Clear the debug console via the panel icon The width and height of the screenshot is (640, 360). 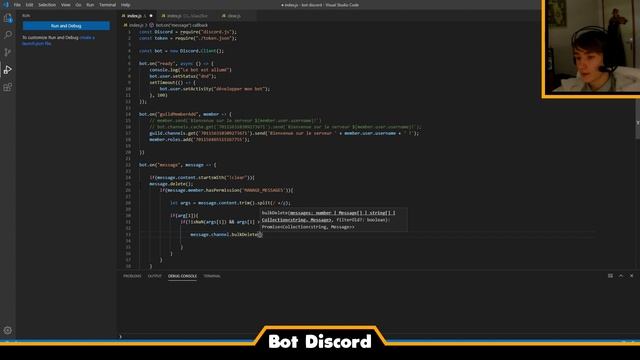tap(610, 276)
